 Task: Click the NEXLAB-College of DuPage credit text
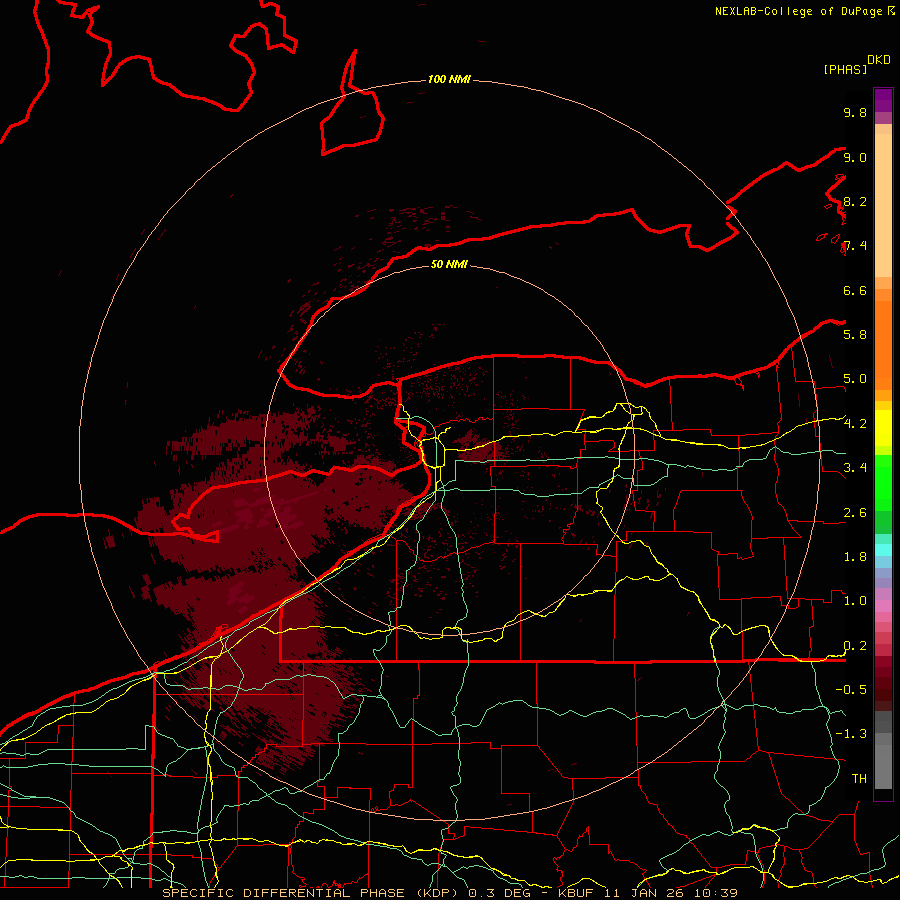[800, 11]
